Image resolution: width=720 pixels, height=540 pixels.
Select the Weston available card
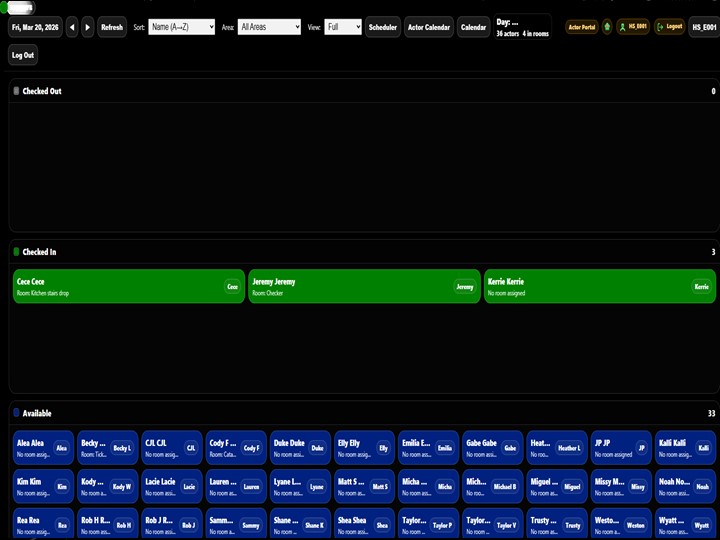(x=621, y=523)
